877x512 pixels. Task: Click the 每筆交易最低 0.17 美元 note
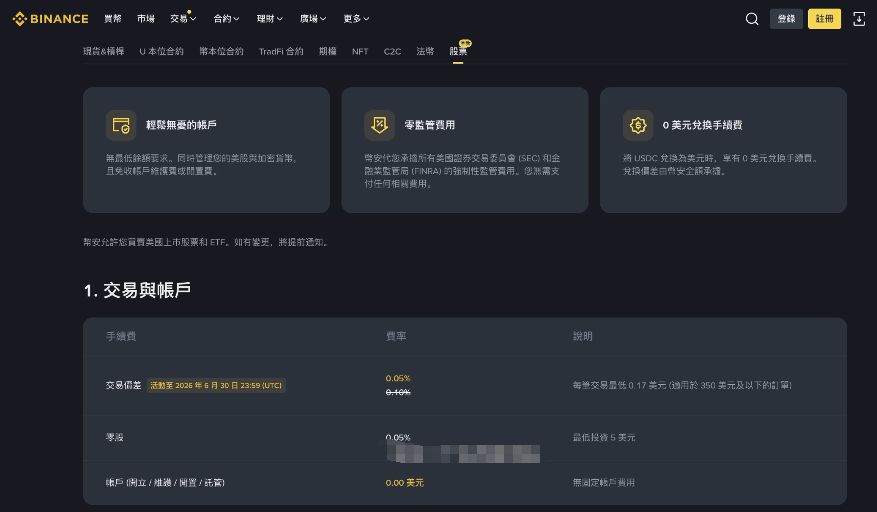point(682,385)
